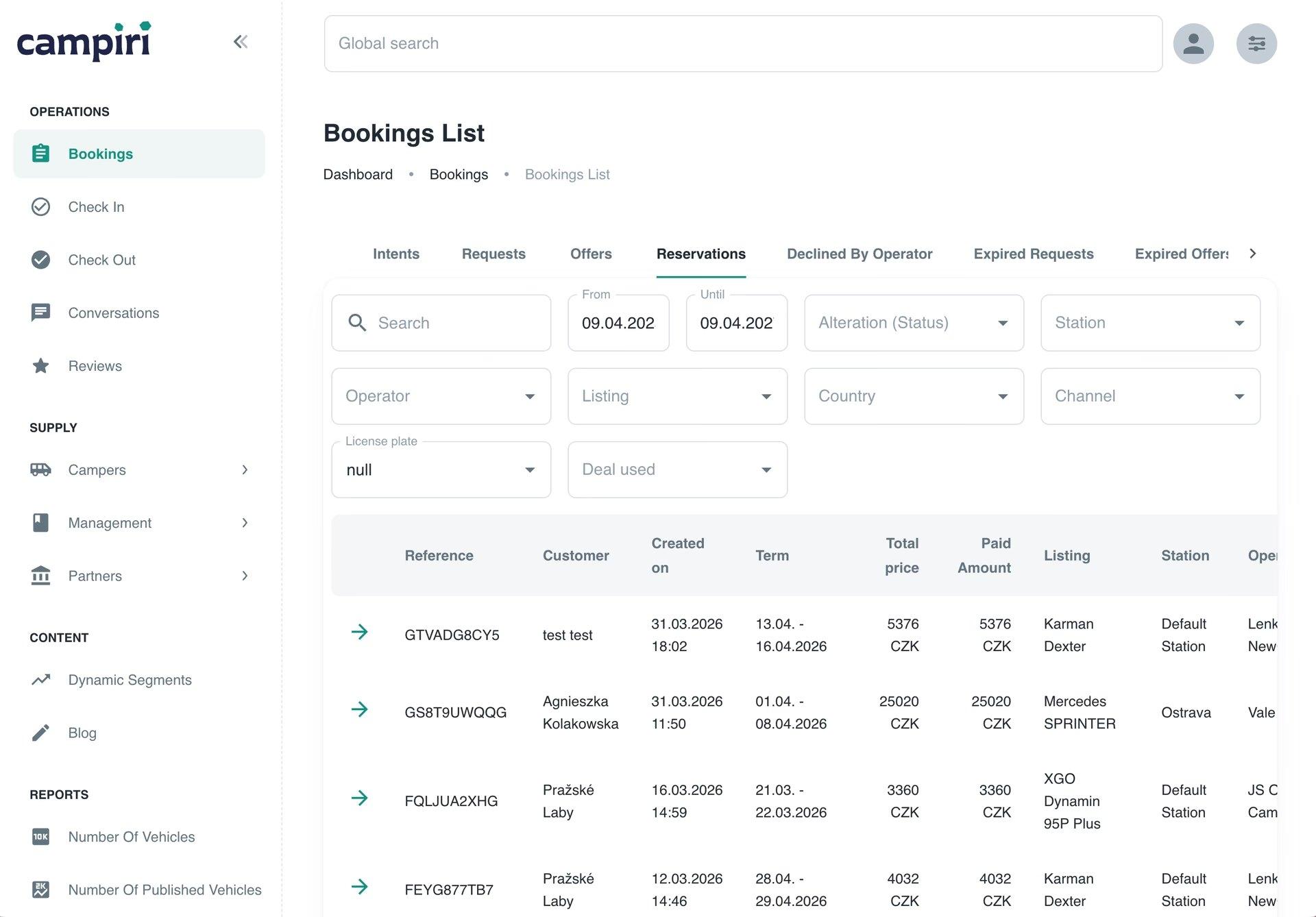Click the Check In circle-check icon

click(x=41, y=207)
